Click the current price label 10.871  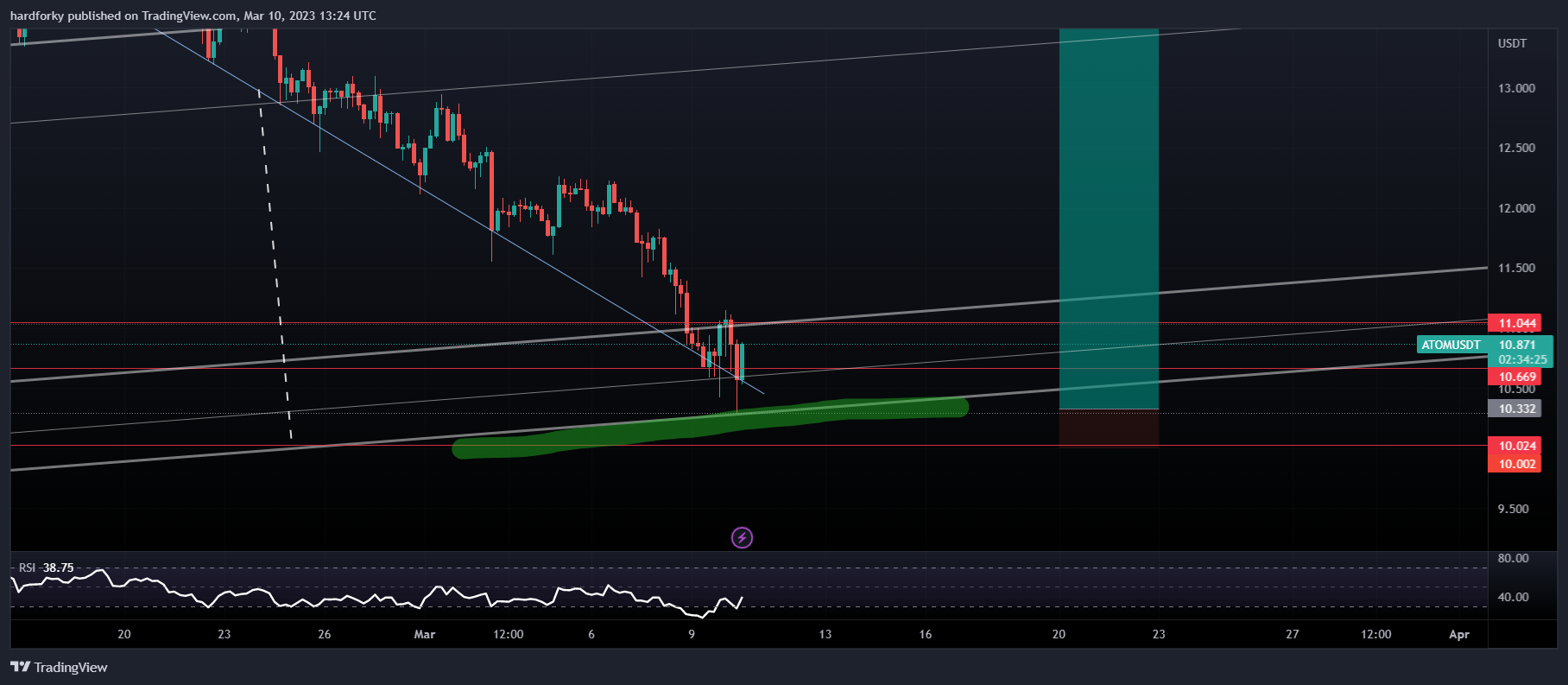tap(1517, 345)
